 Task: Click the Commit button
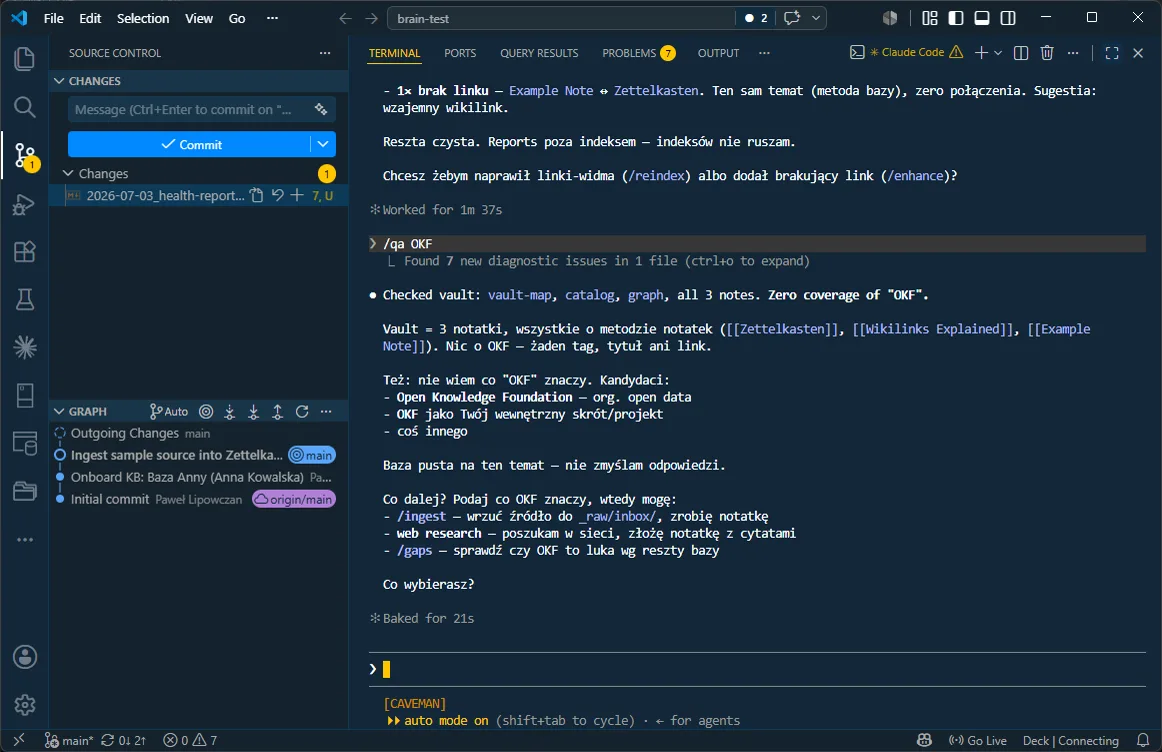point(190,144)
